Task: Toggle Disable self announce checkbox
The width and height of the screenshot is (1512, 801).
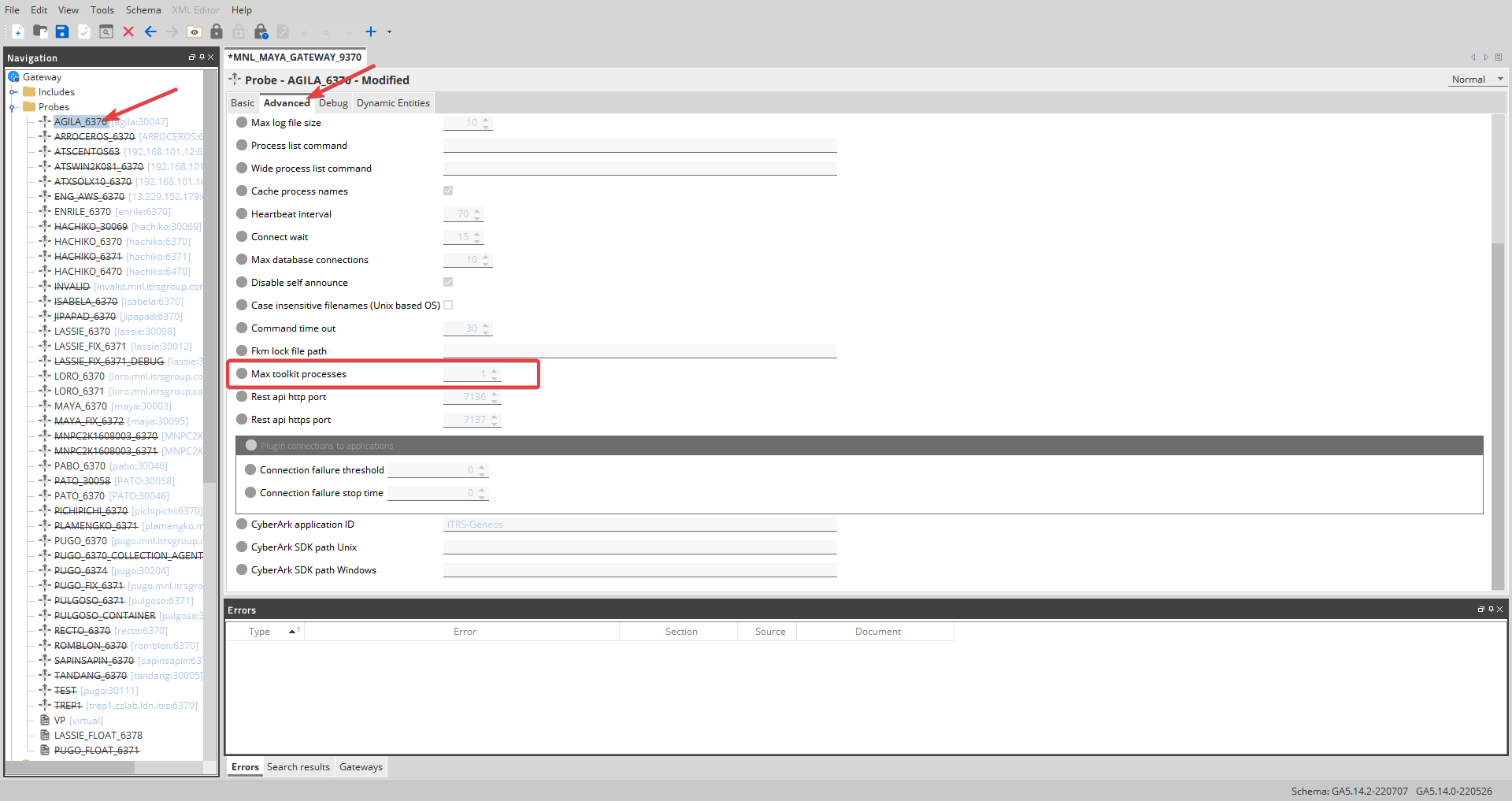Action: click(448, 282)
